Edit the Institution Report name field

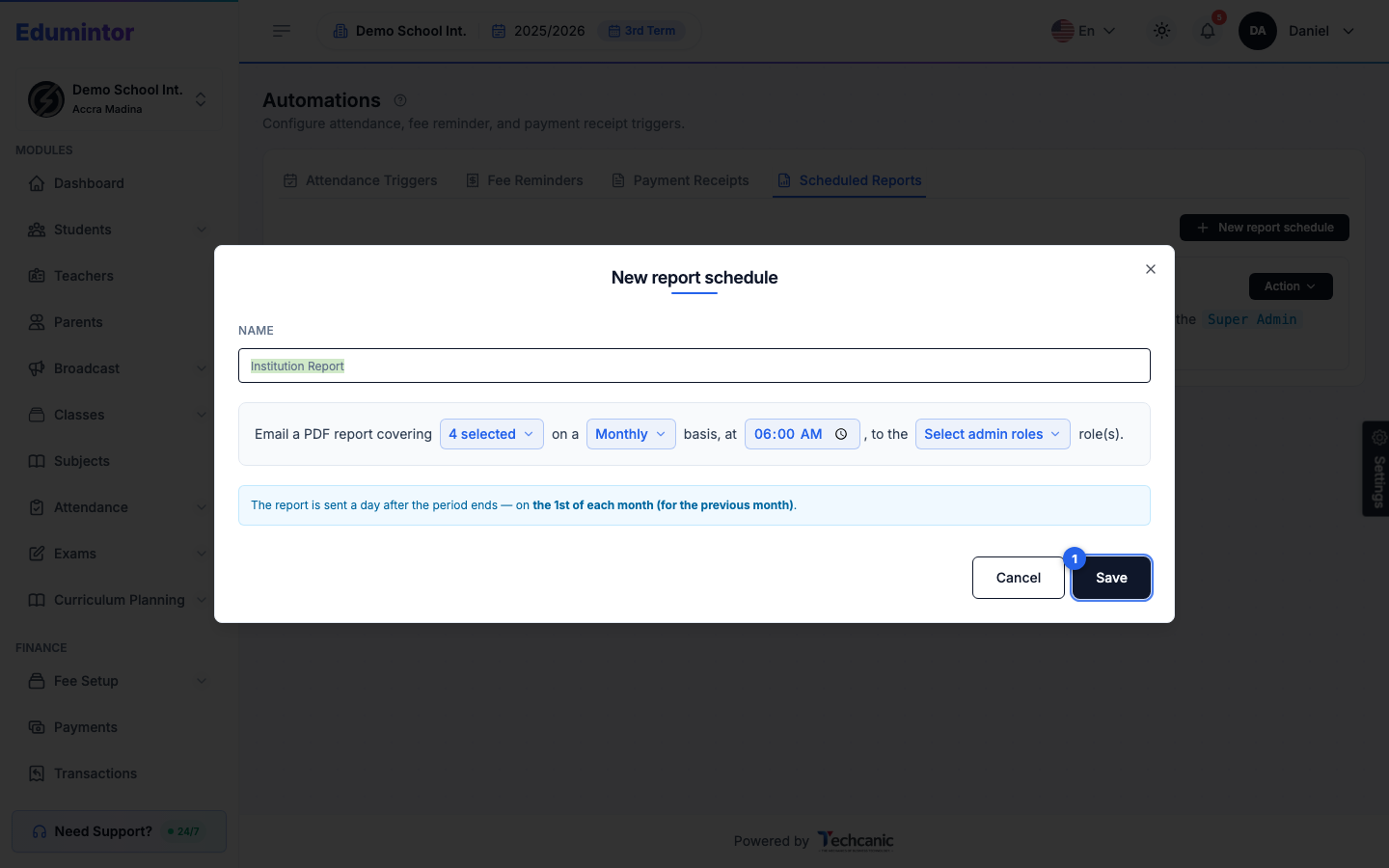tap(694, 366)
